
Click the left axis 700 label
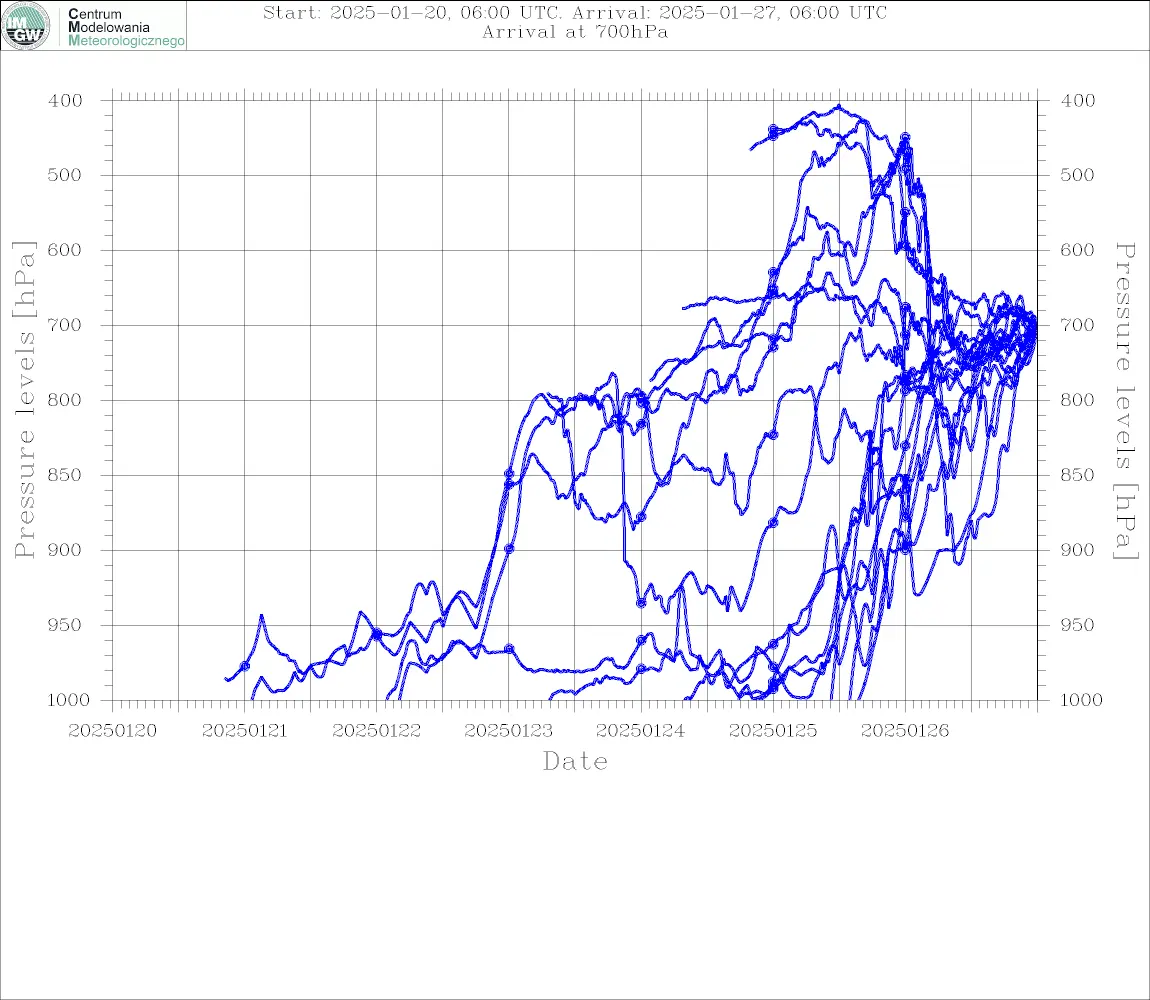(x=65, y=325)
